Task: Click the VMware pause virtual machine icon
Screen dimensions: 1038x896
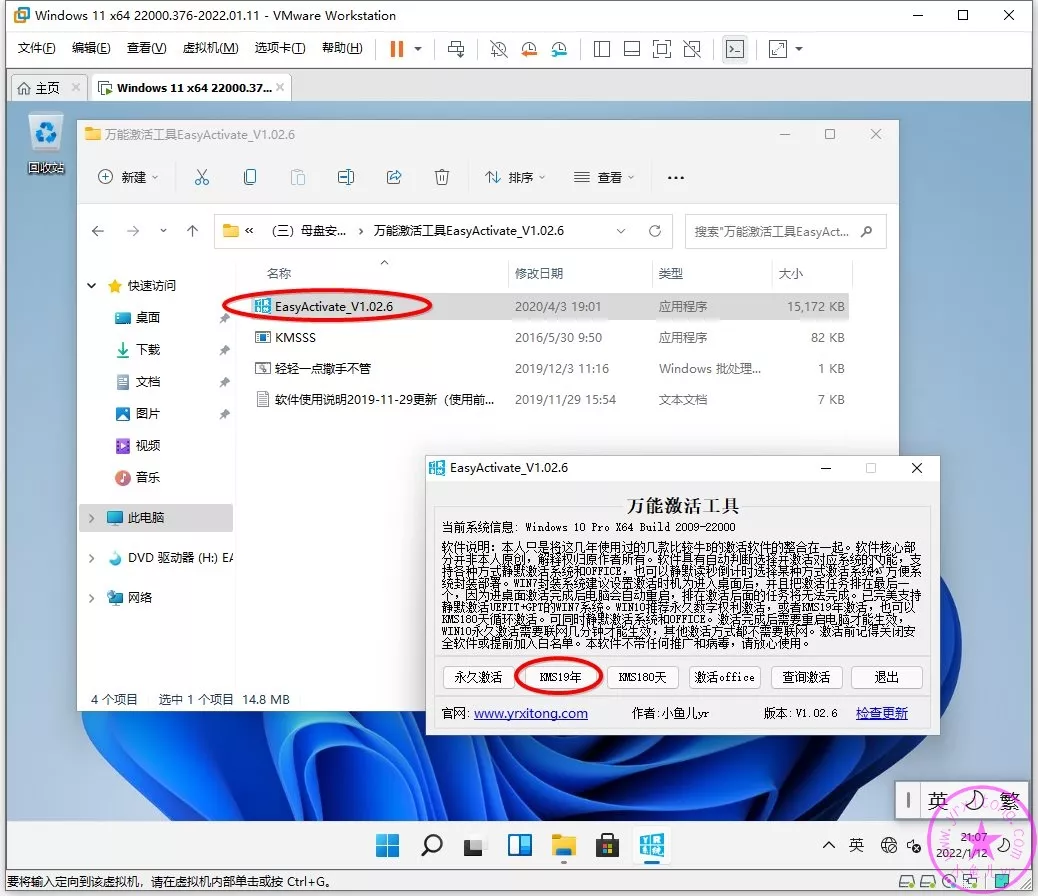Action: coord(397,48)
